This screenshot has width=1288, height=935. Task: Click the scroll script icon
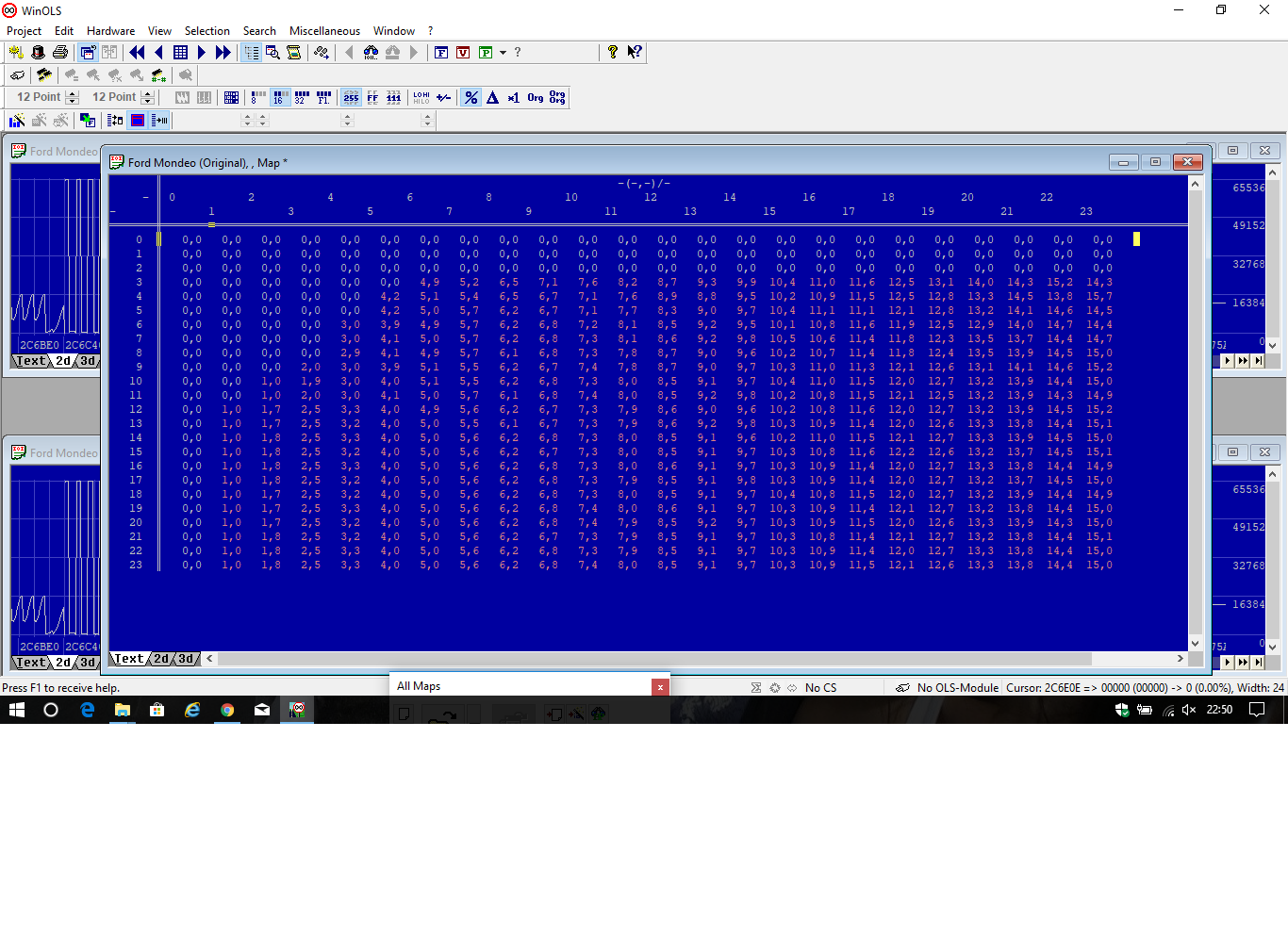(x=294, y=52)
